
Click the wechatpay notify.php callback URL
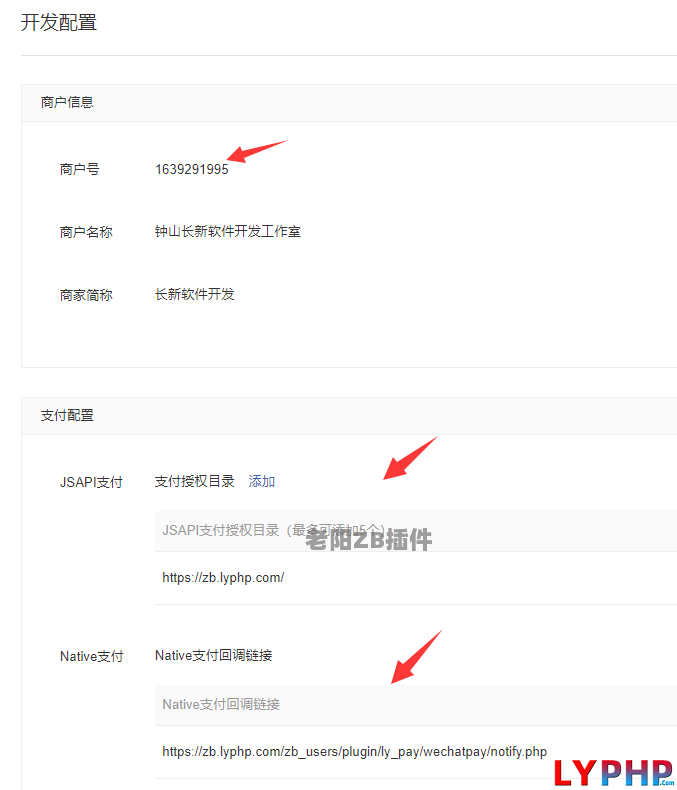click(354, 751)
